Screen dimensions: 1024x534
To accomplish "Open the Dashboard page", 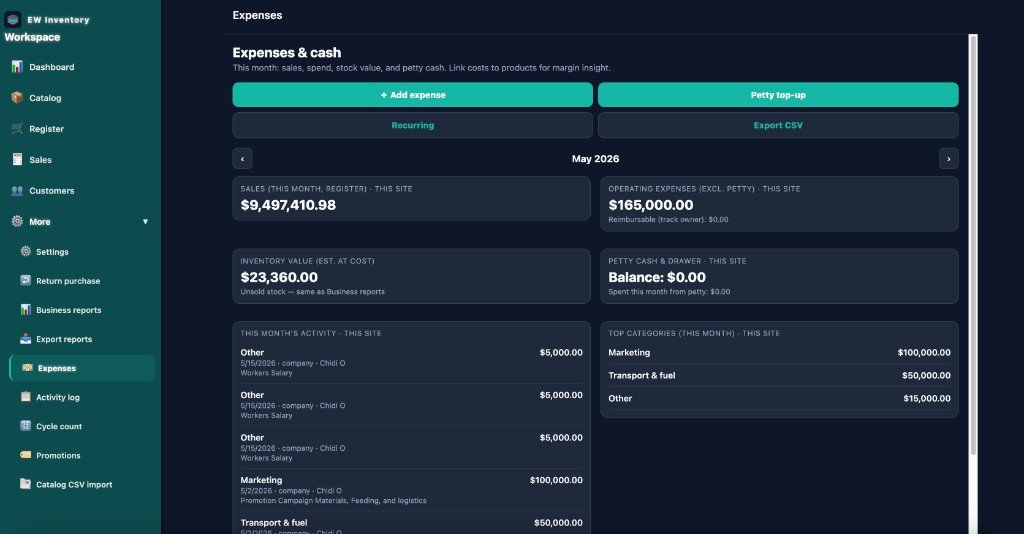I will (52, 67).
